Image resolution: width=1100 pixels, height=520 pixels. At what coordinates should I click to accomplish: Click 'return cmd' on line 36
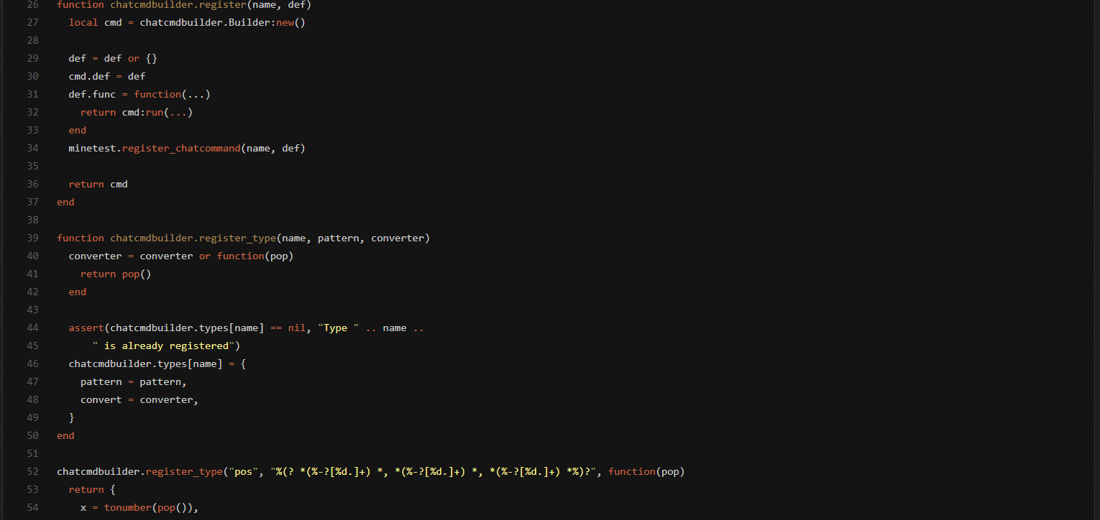coord(98,184)
